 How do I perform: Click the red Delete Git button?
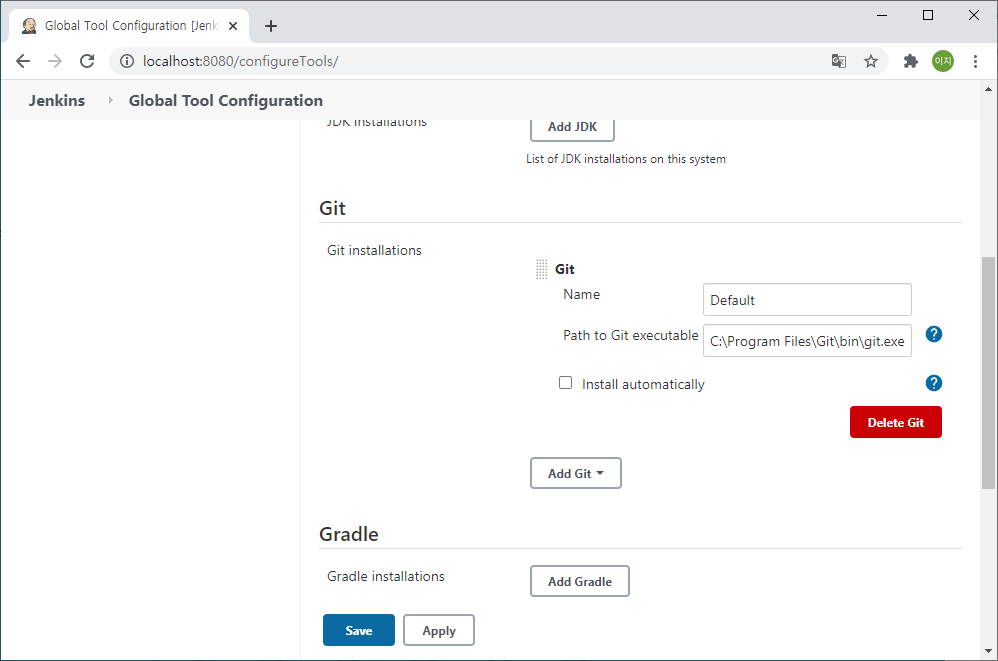pos(896,422)
